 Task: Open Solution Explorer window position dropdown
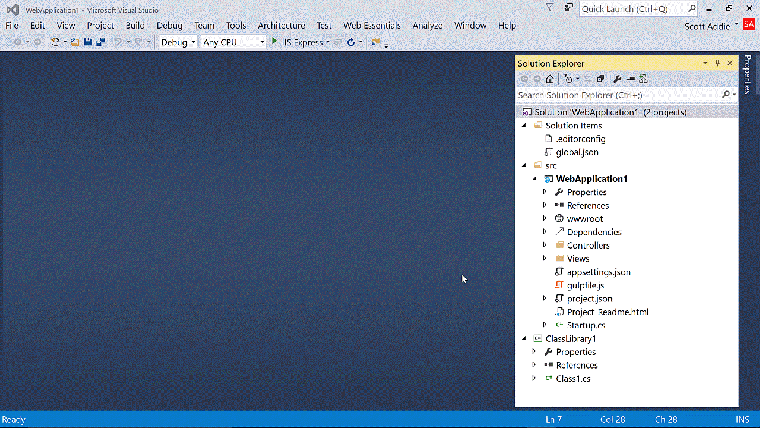705,63
